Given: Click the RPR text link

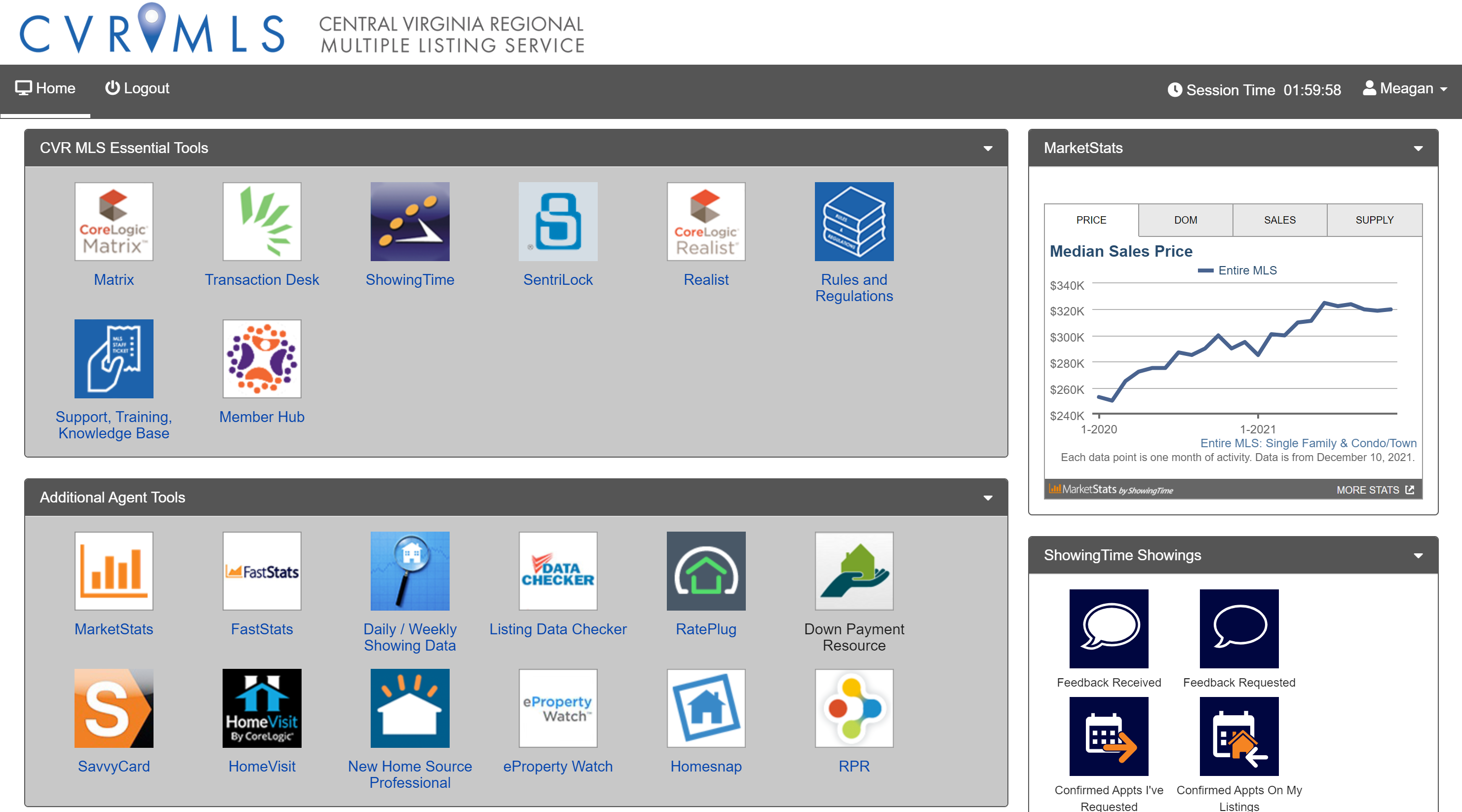Looking at the screenshot, I should tap(854, 767).
